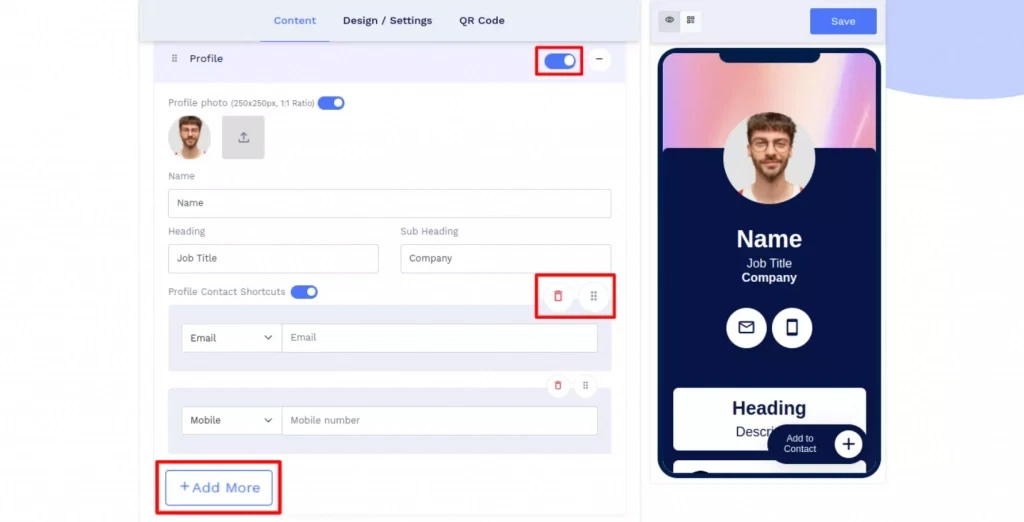The image size is (1024, 522).
Task: Grab the Email shortcut reorder handle
Action: coord(594,297)
